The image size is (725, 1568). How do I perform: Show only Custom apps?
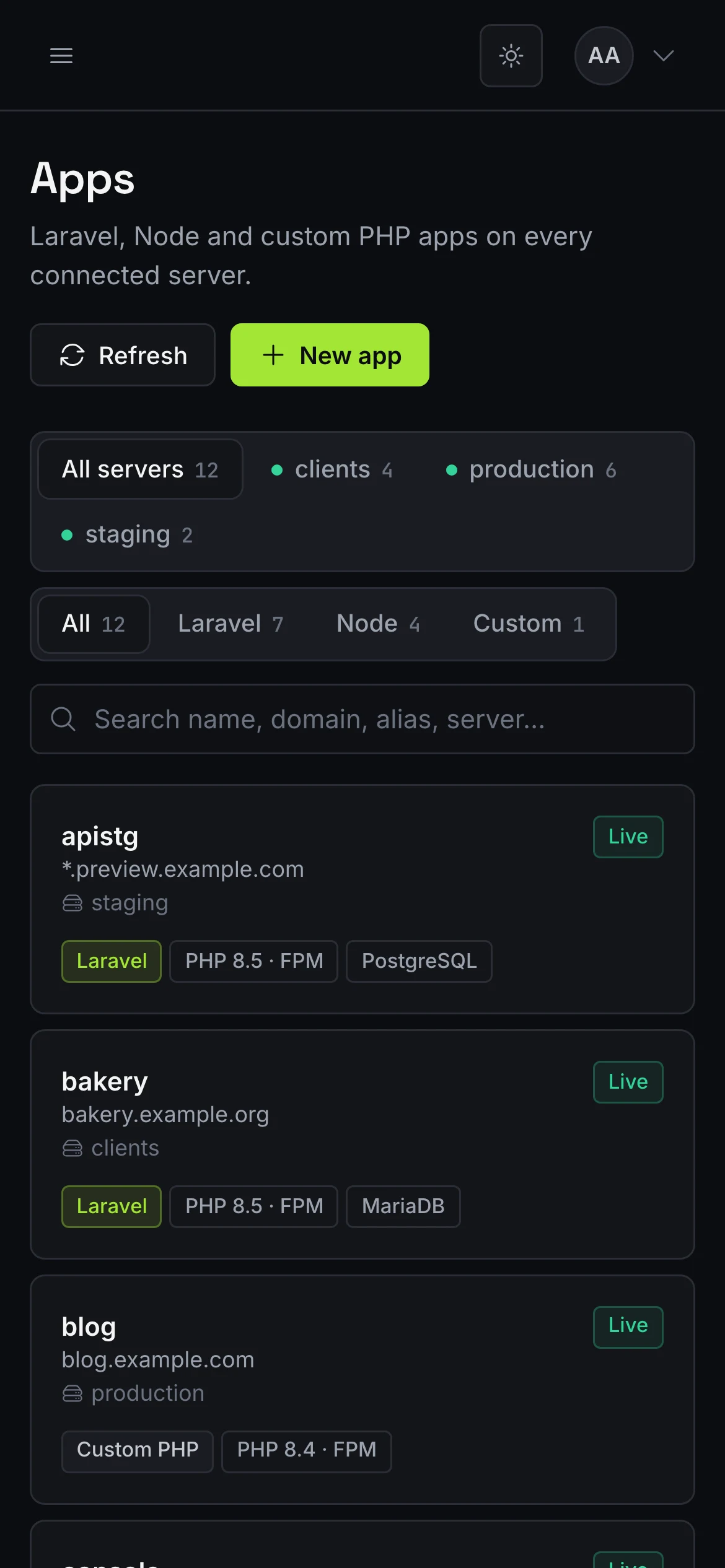pos(529,624)
